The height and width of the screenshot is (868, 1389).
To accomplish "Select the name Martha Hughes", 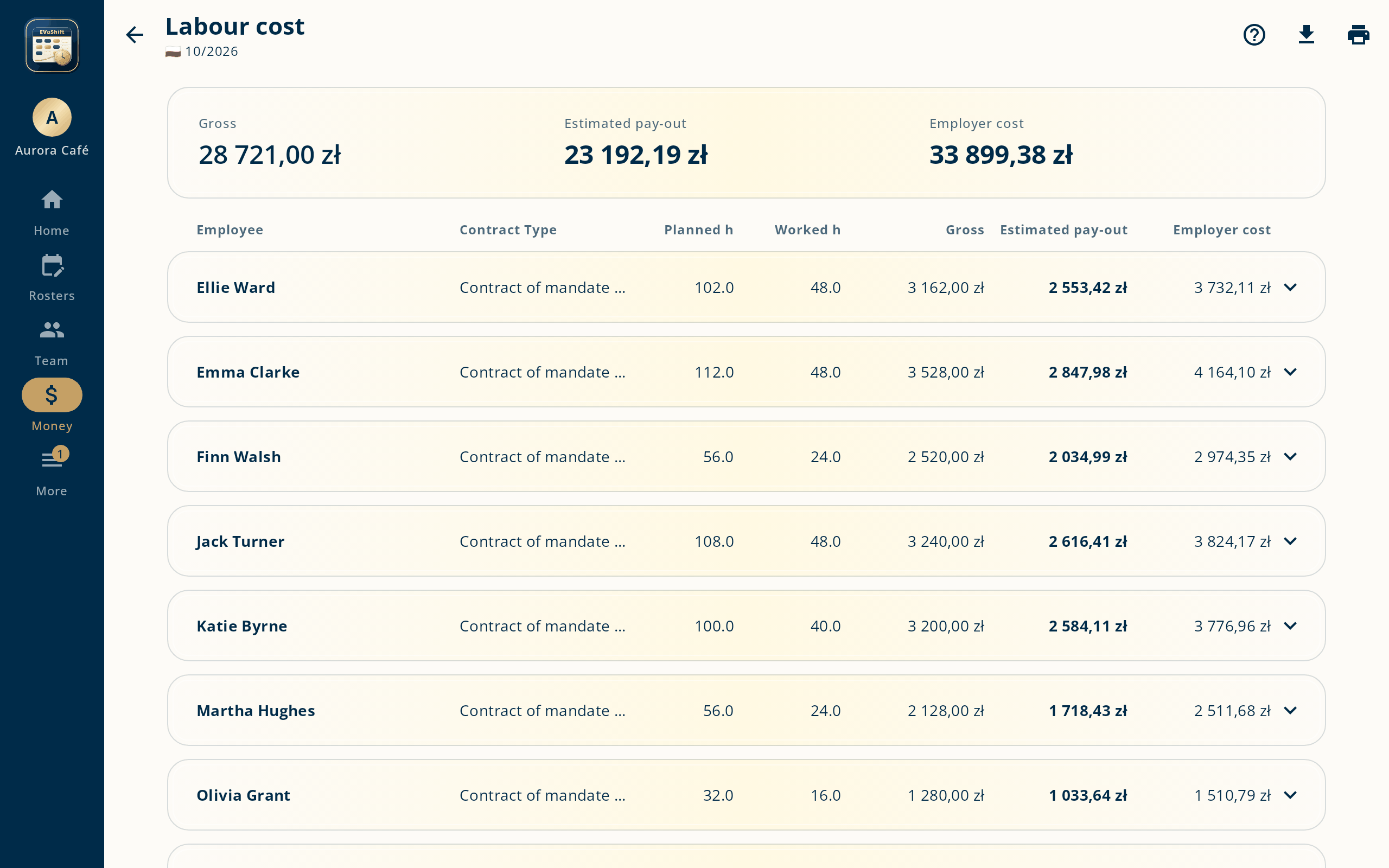I will (x=256, y=711).
